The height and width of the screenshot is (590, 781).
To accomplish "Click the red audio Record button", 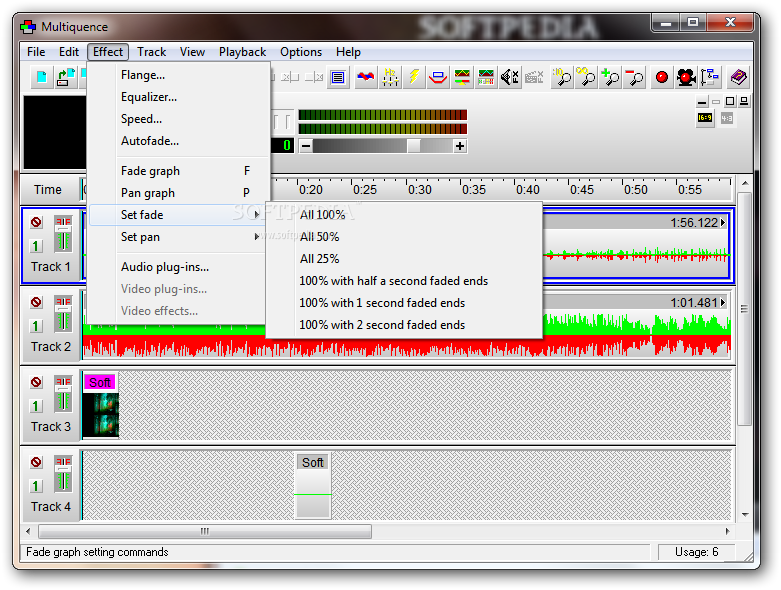I will (662, 77).
